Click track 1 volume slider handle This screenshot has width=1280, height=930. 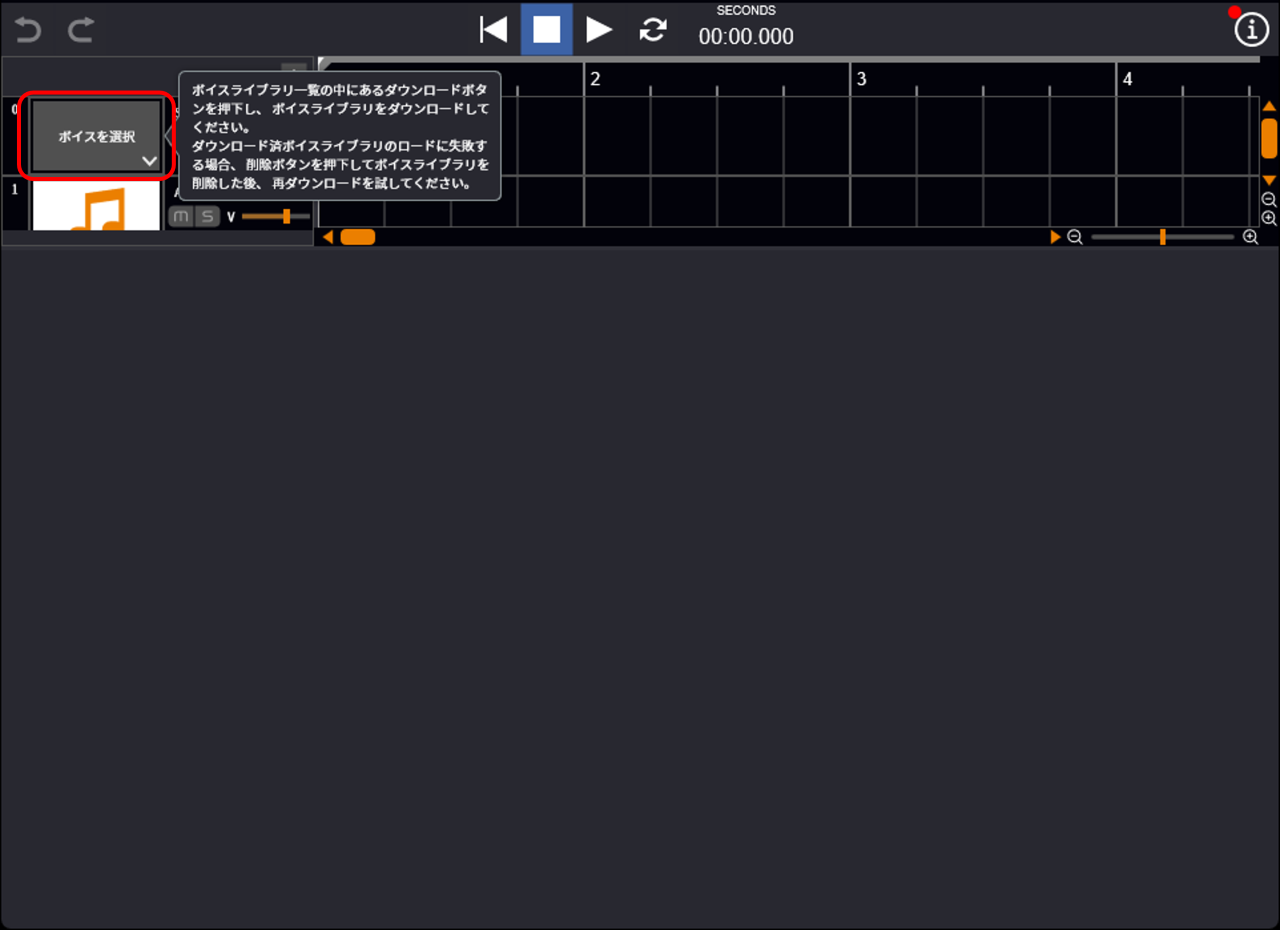coord(286,216)
